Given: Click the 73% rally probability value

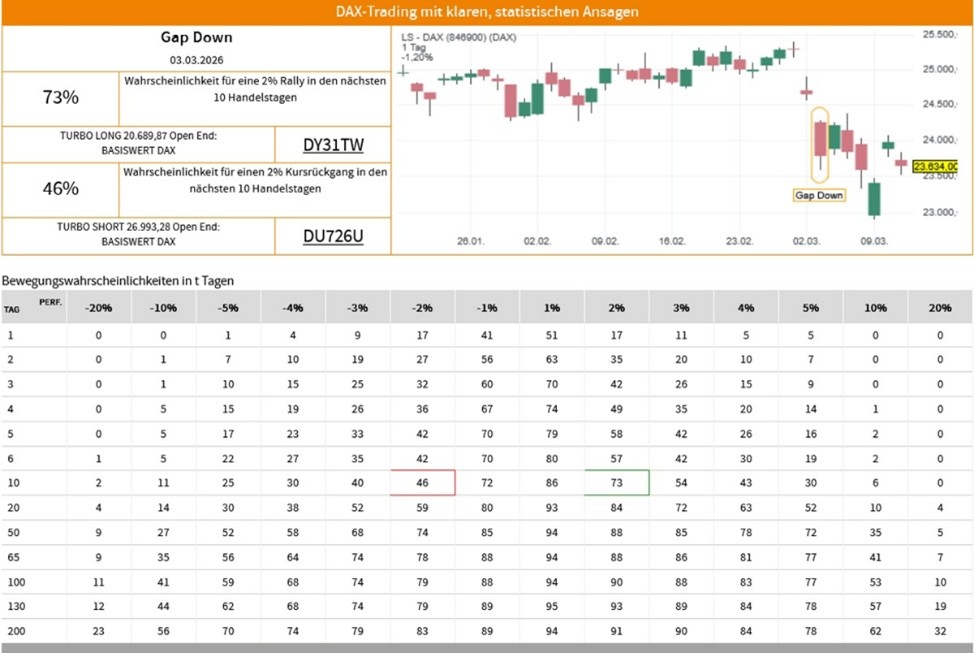Looking at the screenshot, I should [x=61, y=98].
